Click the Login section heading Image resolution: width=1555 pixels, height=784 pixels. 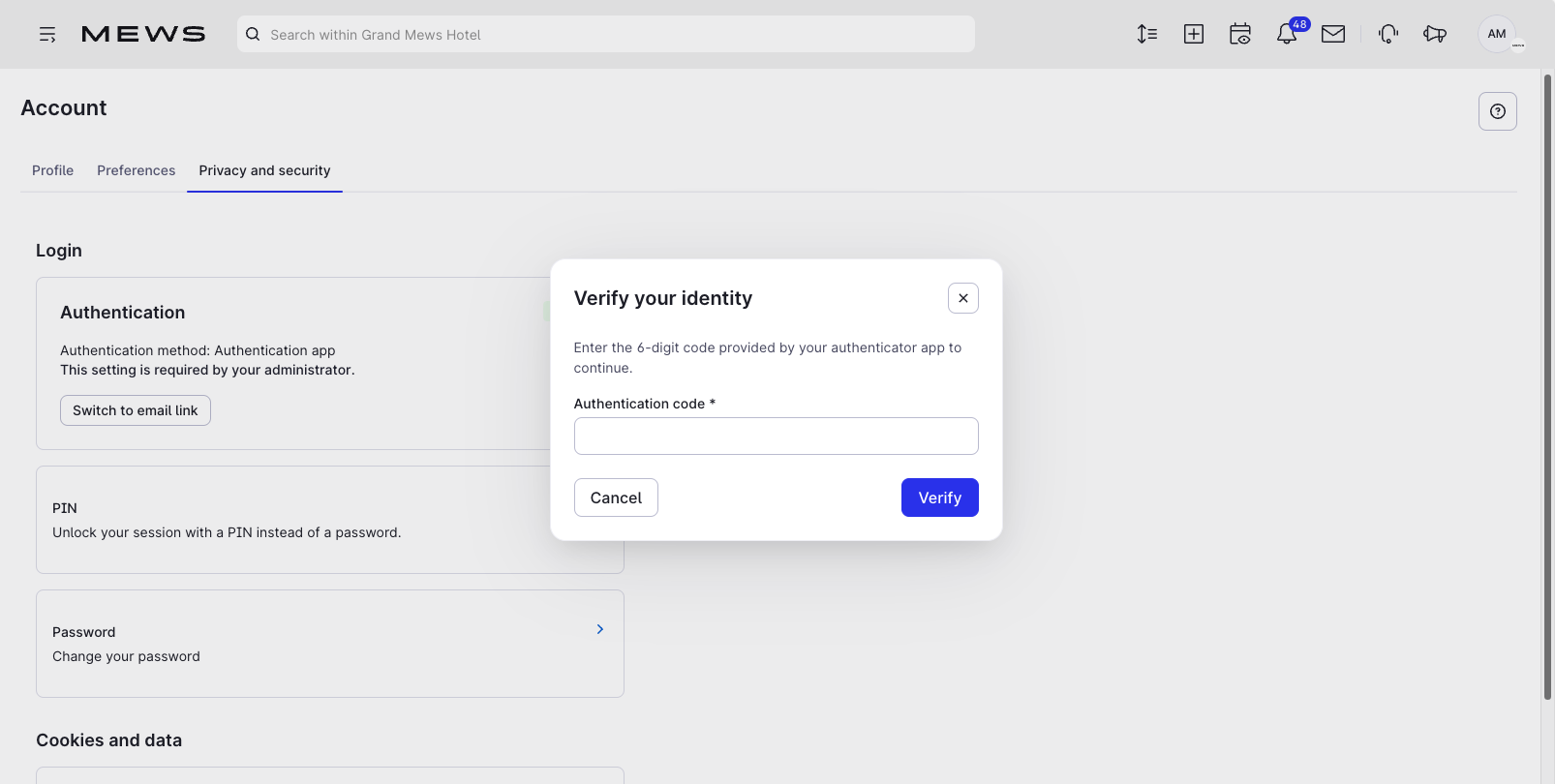click(x=59, y=251)
